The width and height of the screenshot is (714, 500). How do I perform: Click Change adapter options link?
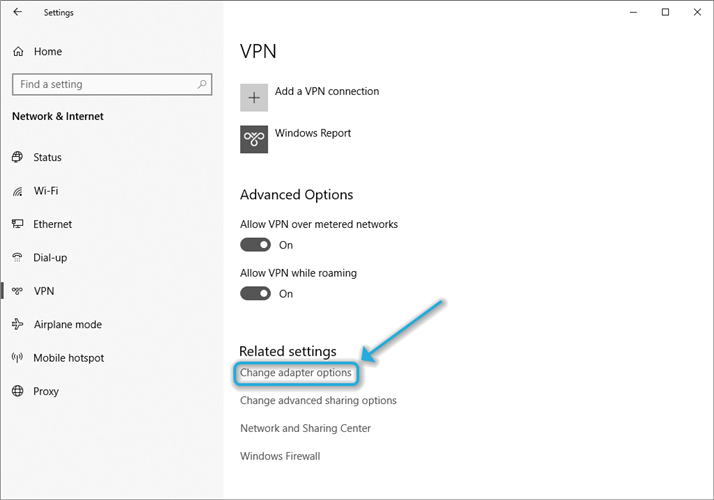click(296, 373)
